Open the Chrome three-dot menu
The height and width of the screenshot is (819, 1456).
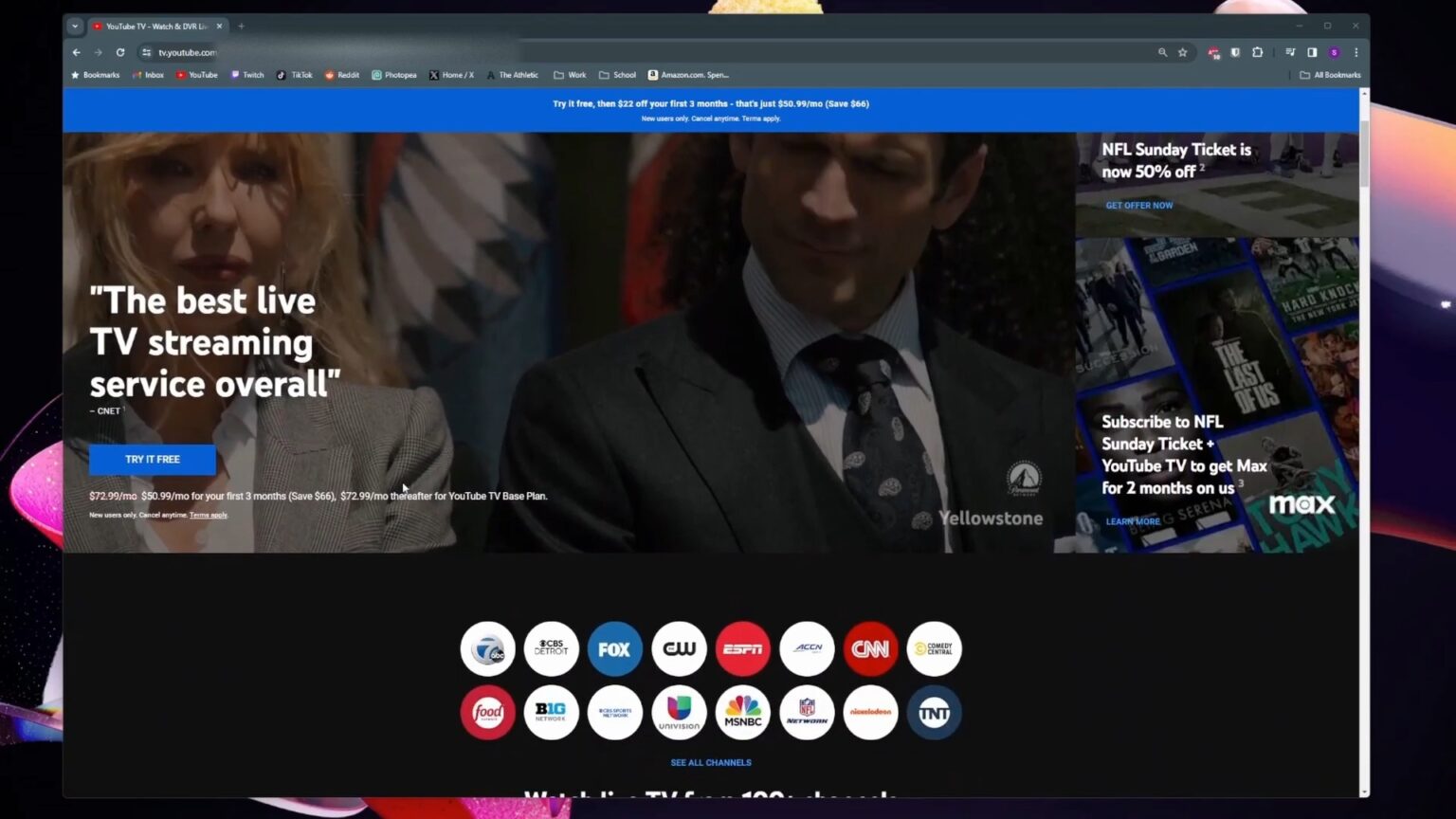coord(1356,52)
